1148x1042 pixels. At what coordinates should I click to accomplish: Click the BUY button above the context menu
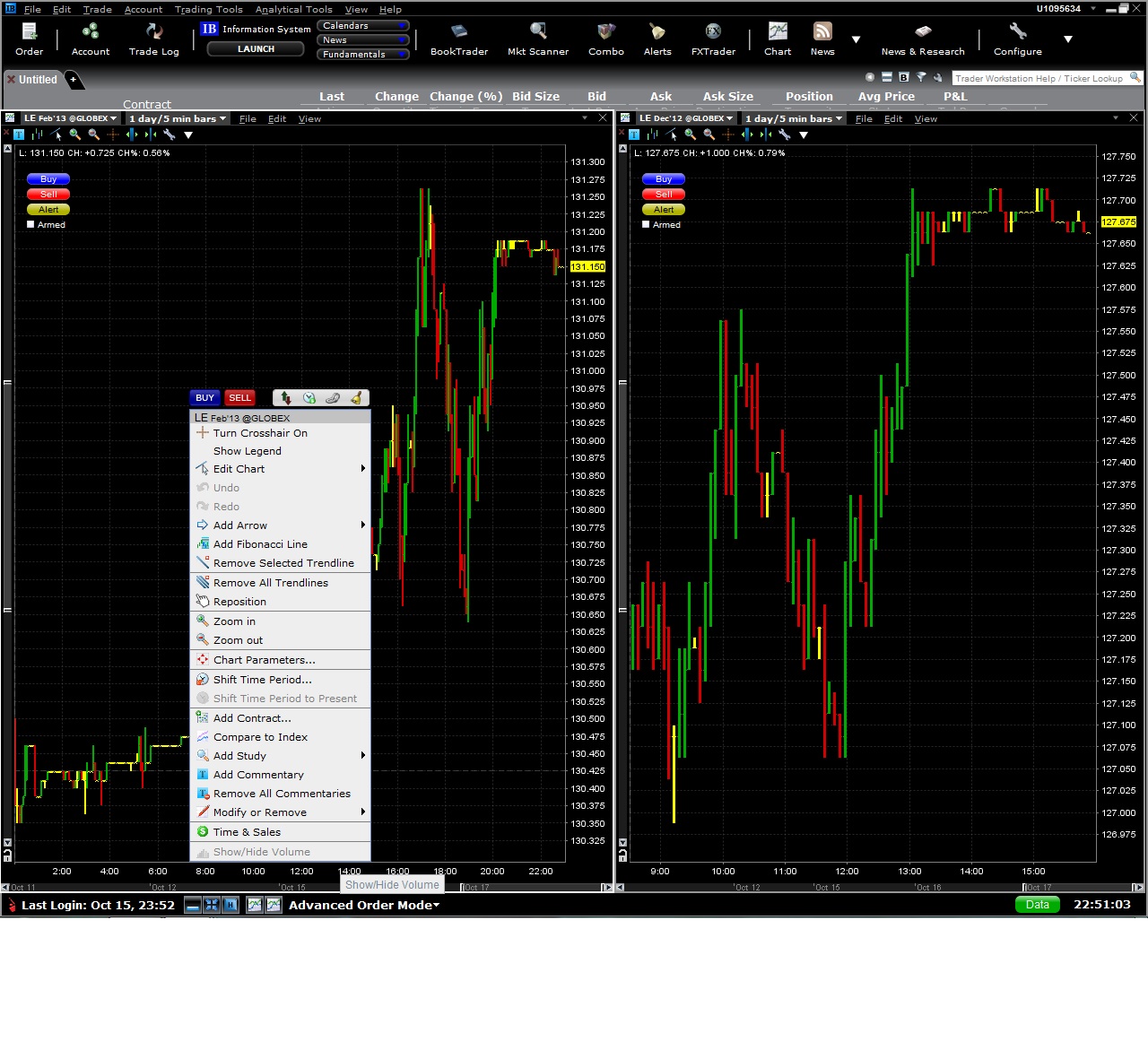pyautogui.click(x=205, y=398)
